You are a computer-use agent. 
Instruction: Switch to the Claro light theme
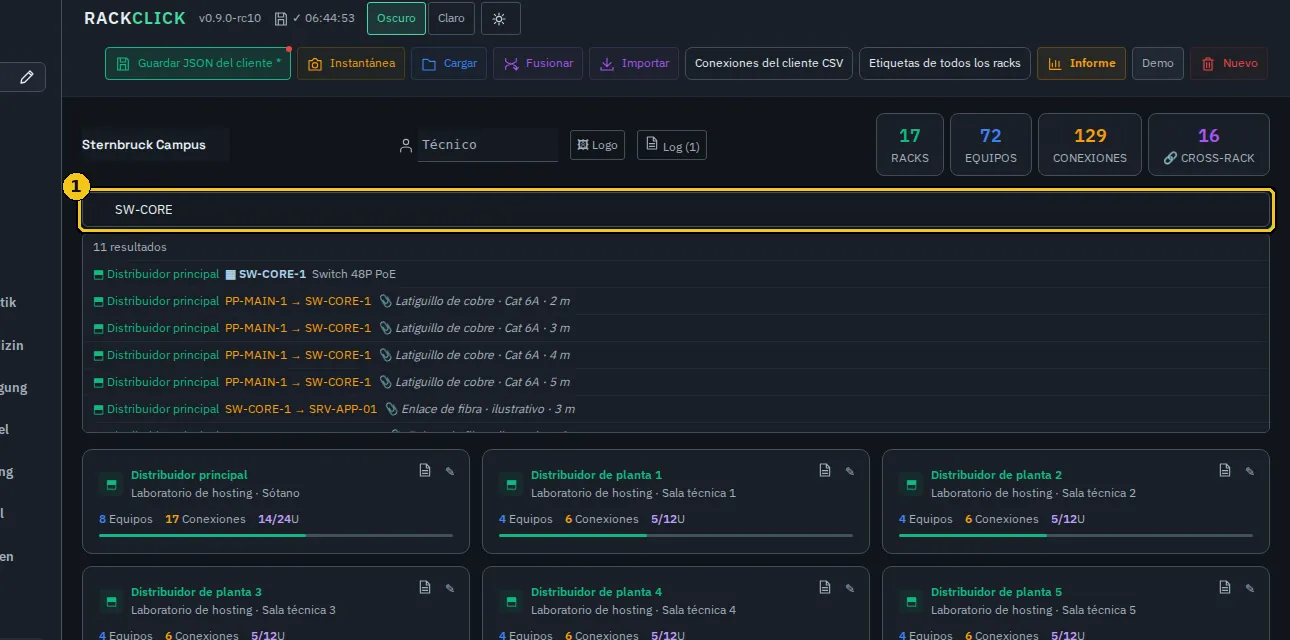(x=451, y=18)
